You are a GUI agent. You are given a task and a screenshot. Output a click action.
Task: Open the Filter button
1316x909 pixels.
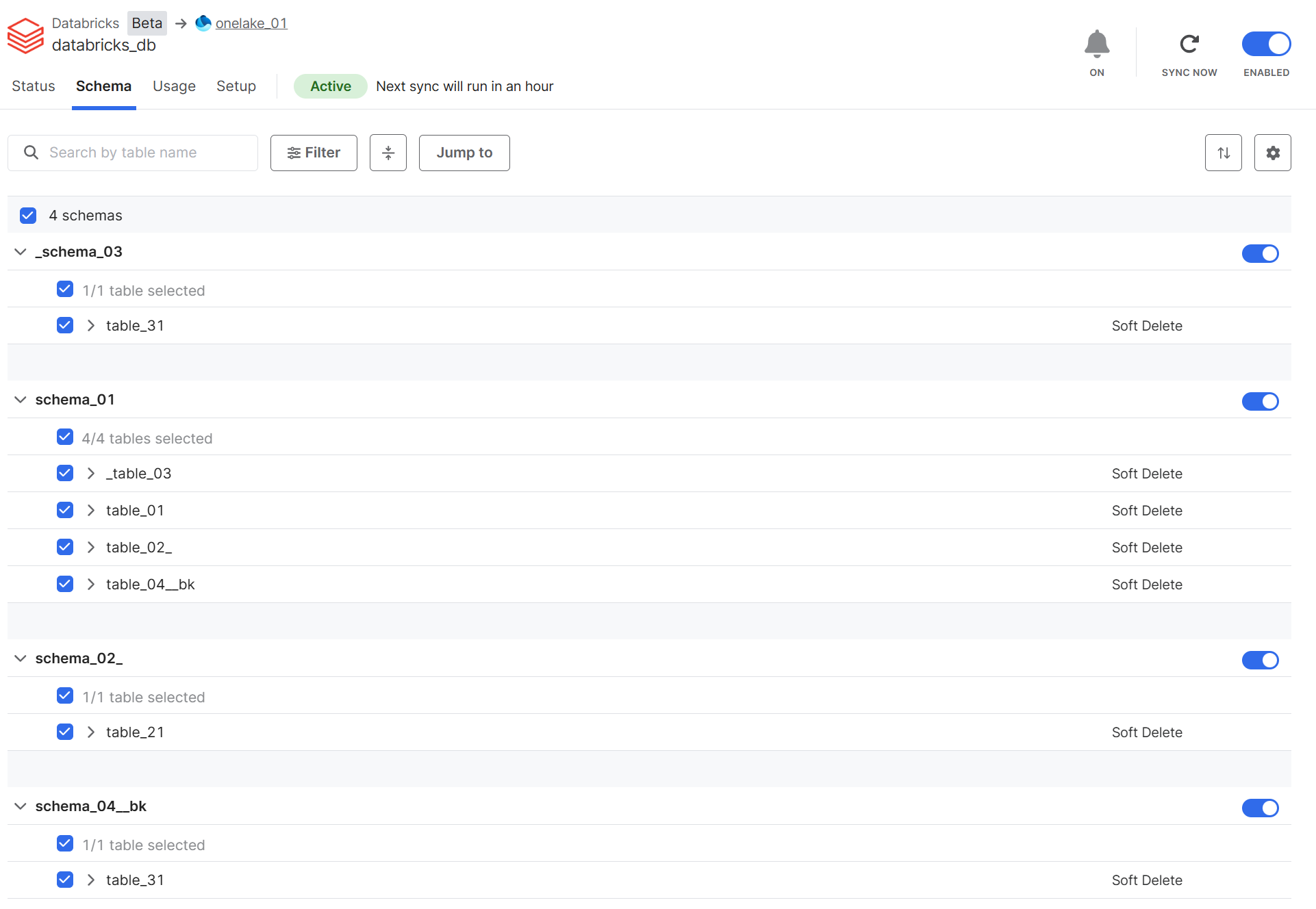click(x=314, y=153)
